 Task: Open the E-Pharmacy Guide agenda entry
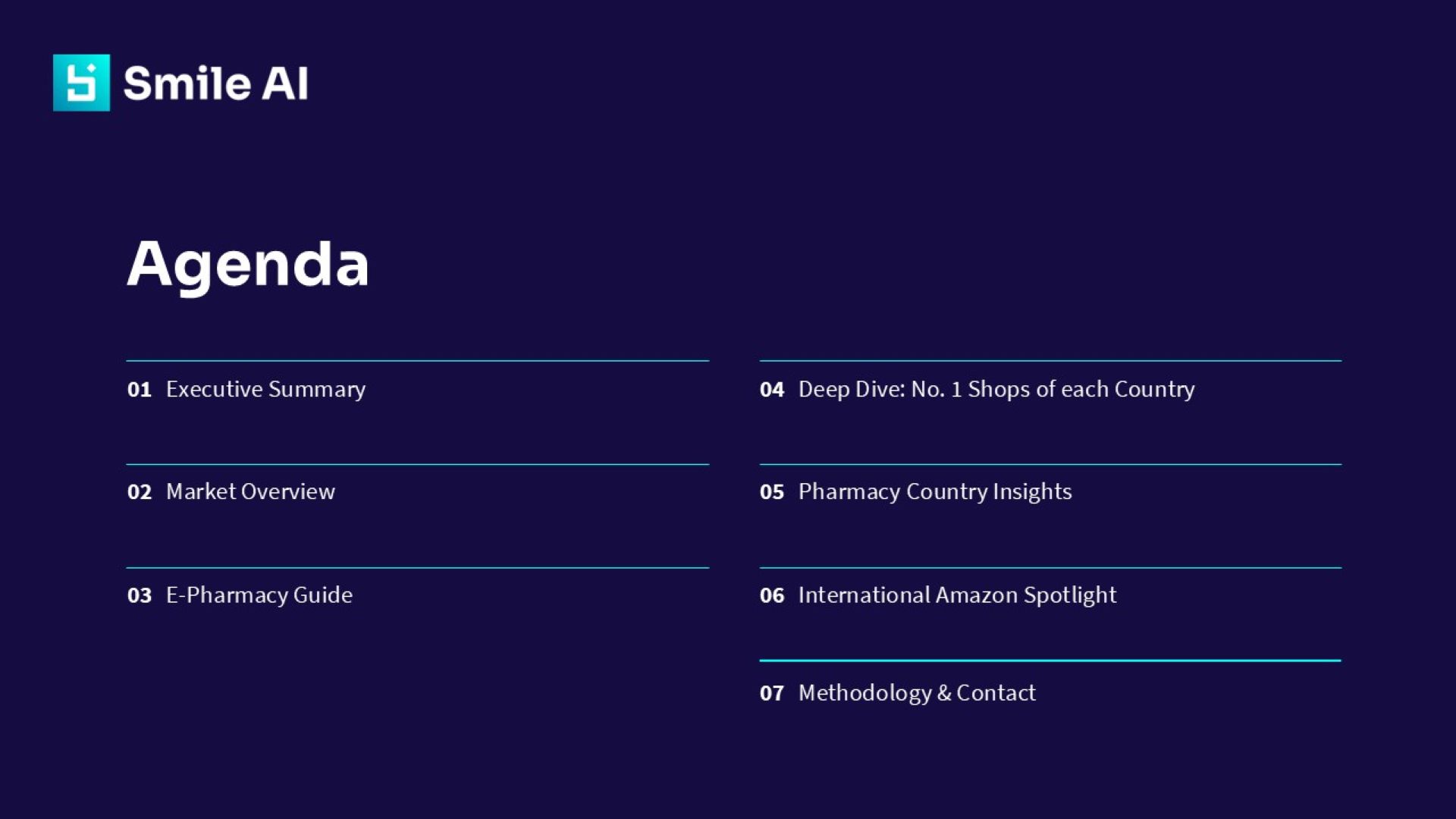(x=259, y=595)
